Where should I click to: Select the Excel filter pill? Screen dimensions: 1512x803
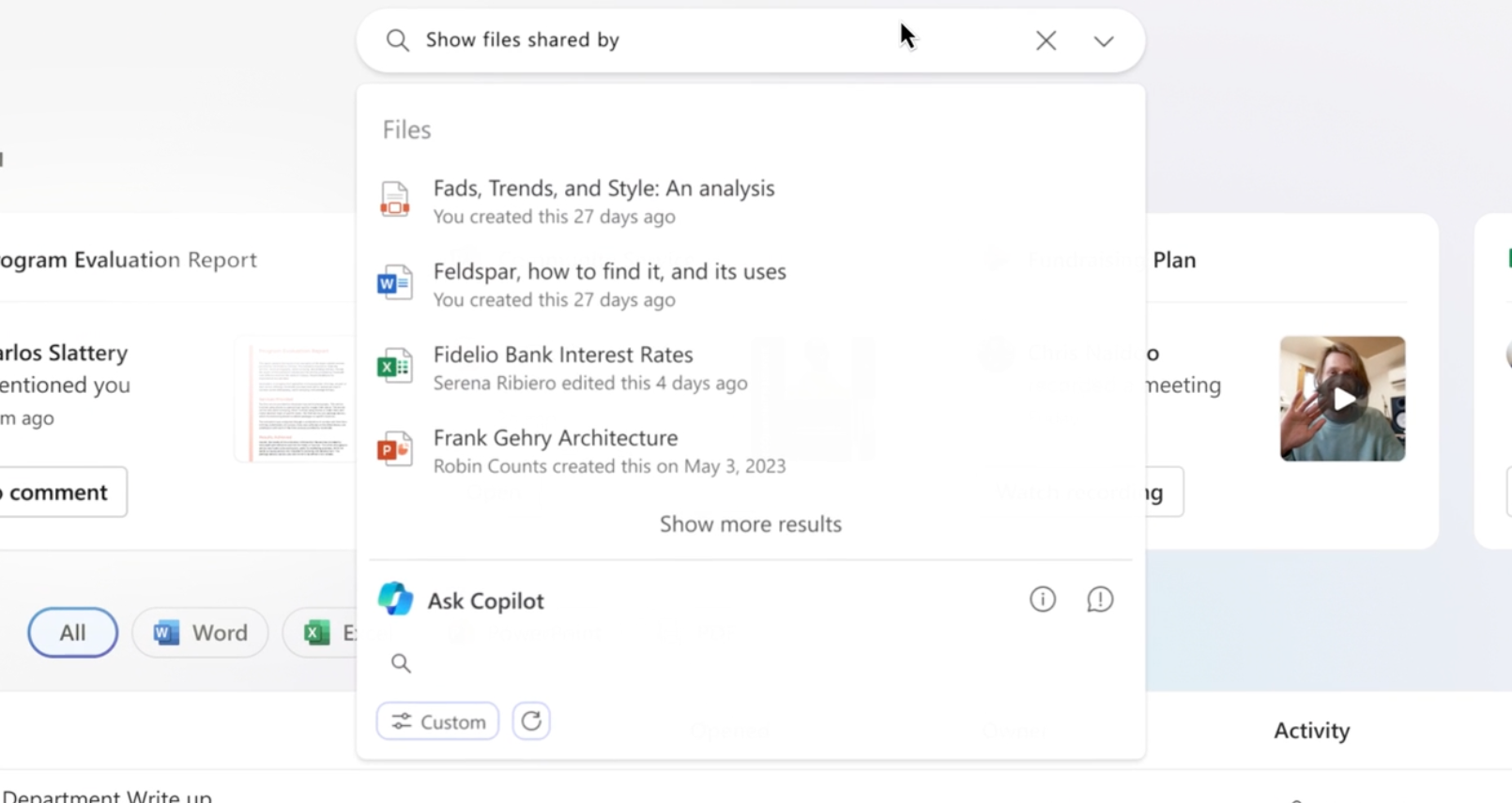[321, 632]
